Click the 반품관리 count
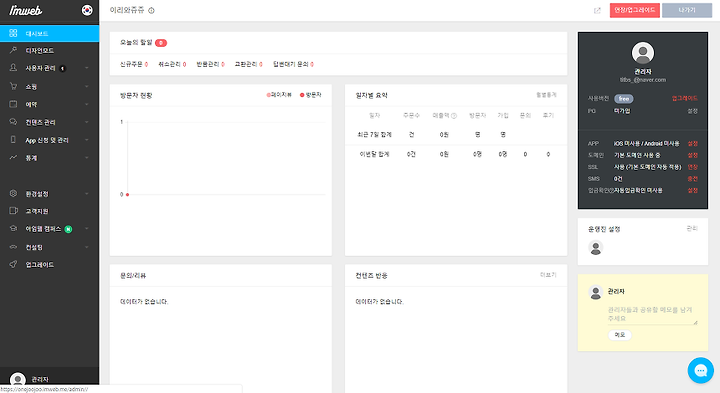Image resolution: width=720 pixels, height=393 pixels. (223, 65)
